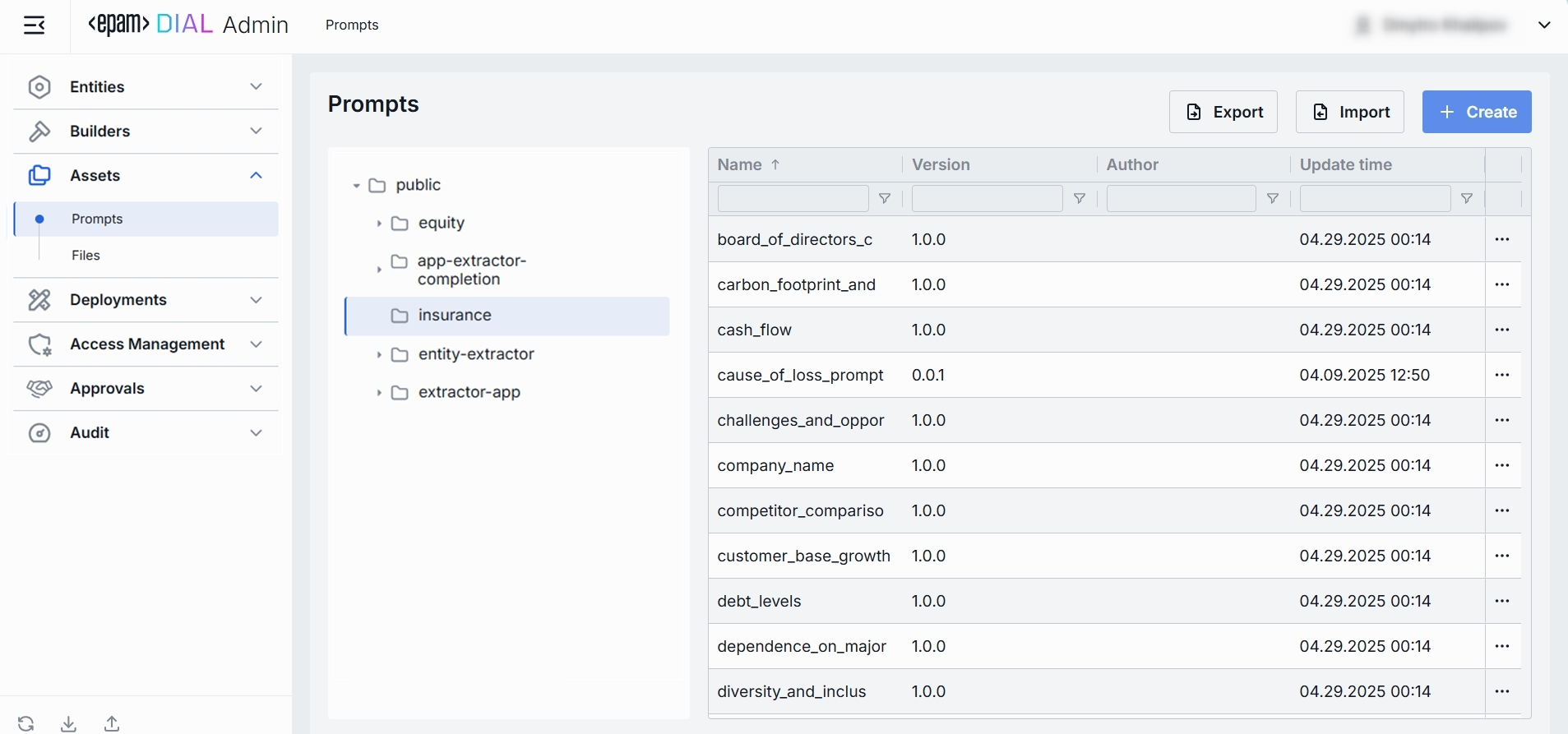1568x734 pixels.
Task: Open the Version column filter icon
Action: pyautogui.click(x=1080, y=199)
